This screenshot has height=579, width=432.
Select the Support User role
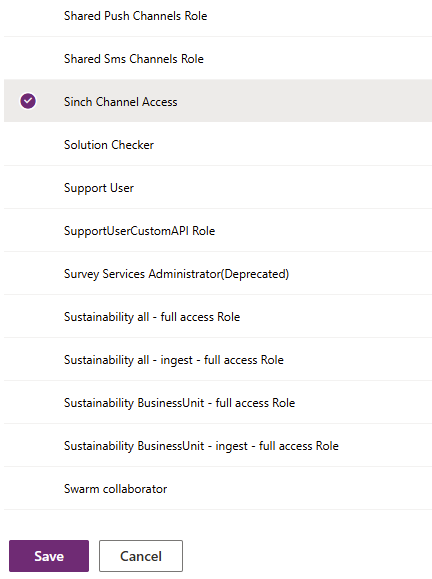coord(218,188)
